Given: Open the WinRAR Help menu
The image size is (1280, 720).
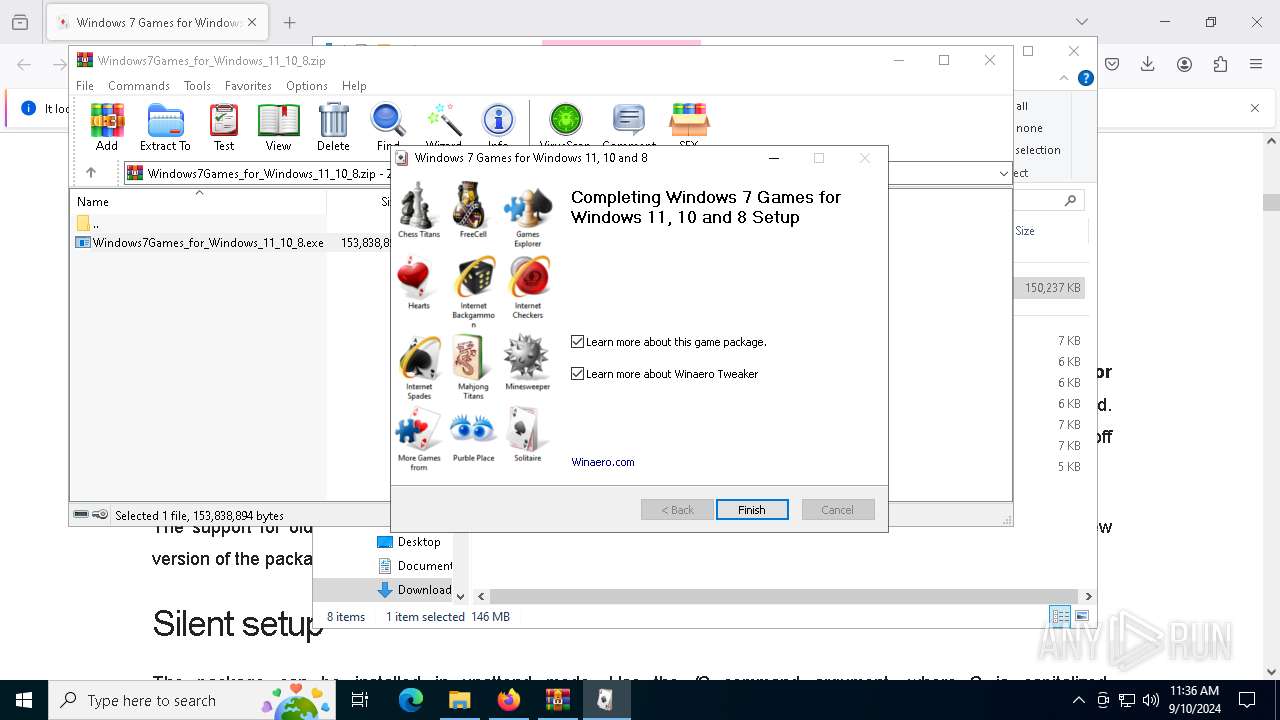Looking at the screenshot, I should pos(354,86).
